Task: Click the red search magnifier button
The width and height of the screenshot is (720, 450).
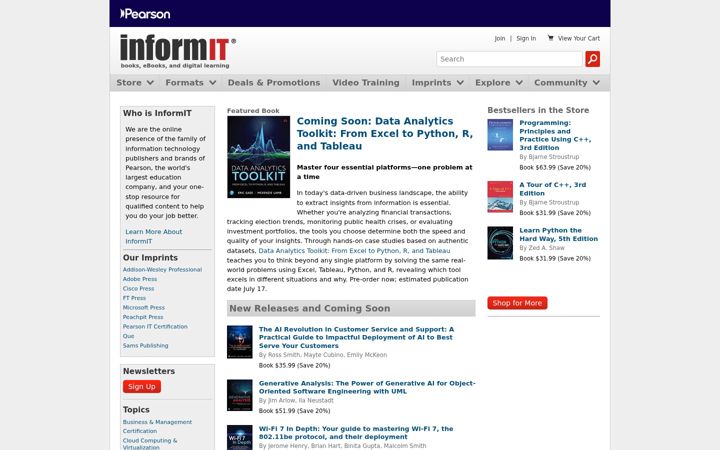Action: point(592,59)
